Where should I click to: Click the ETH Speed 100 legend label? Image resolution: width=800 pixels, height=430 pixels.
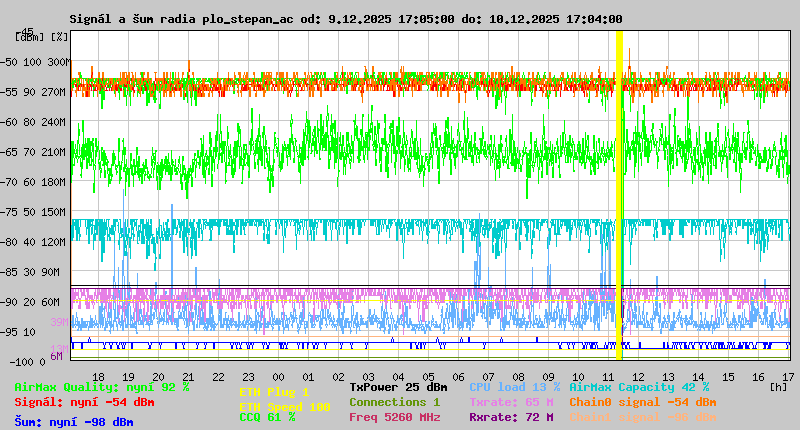284,407
